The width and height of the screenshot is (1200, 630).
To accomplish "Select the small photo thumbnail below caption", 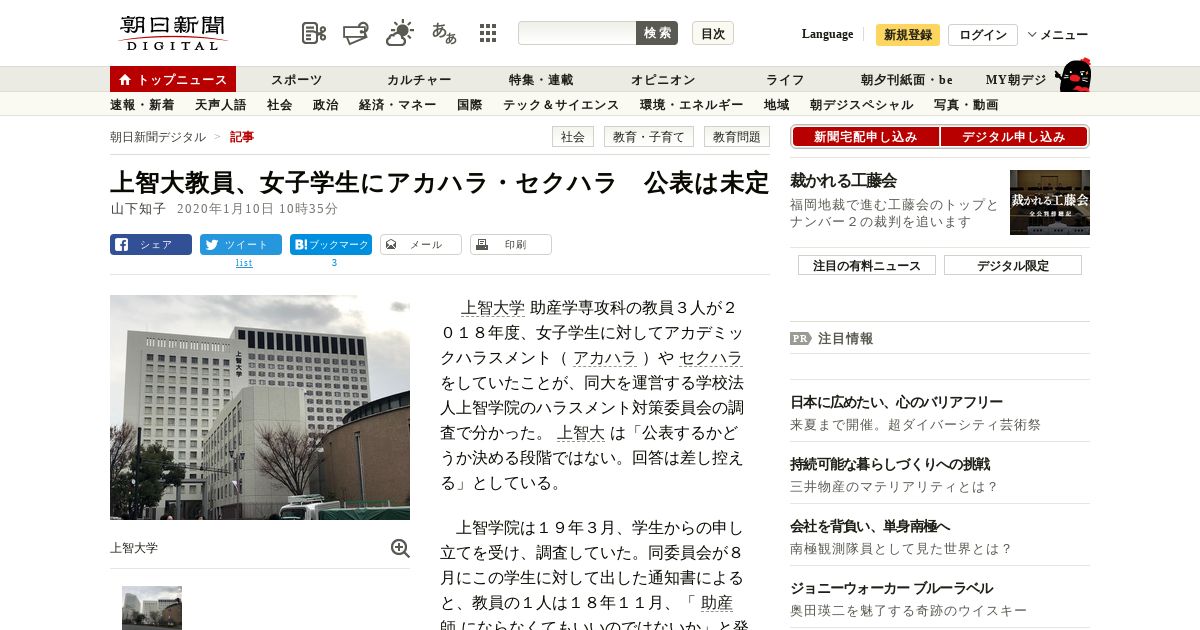I will click(x=152, y=608).
